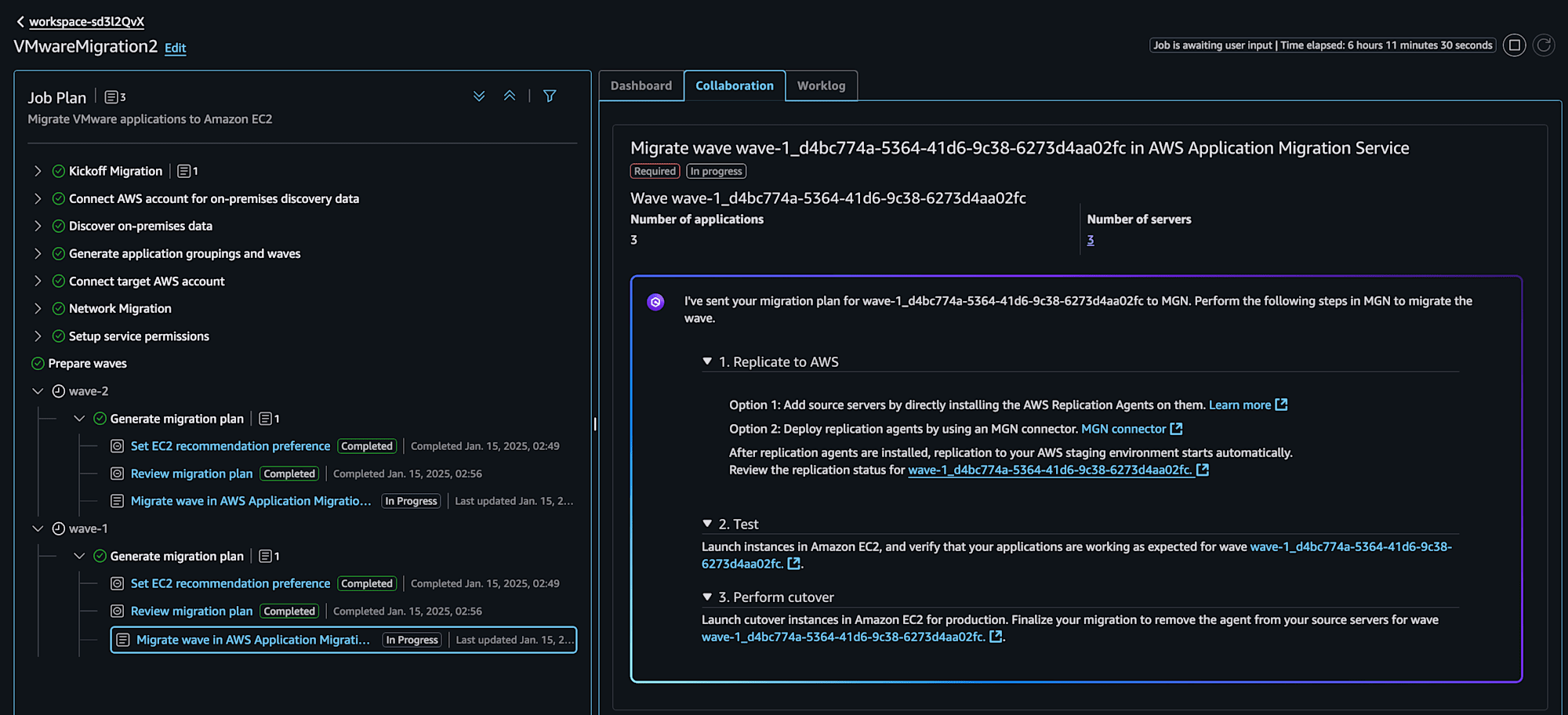
Task: Click the stop job icon in header
Action: click(x=1515, y=45)
